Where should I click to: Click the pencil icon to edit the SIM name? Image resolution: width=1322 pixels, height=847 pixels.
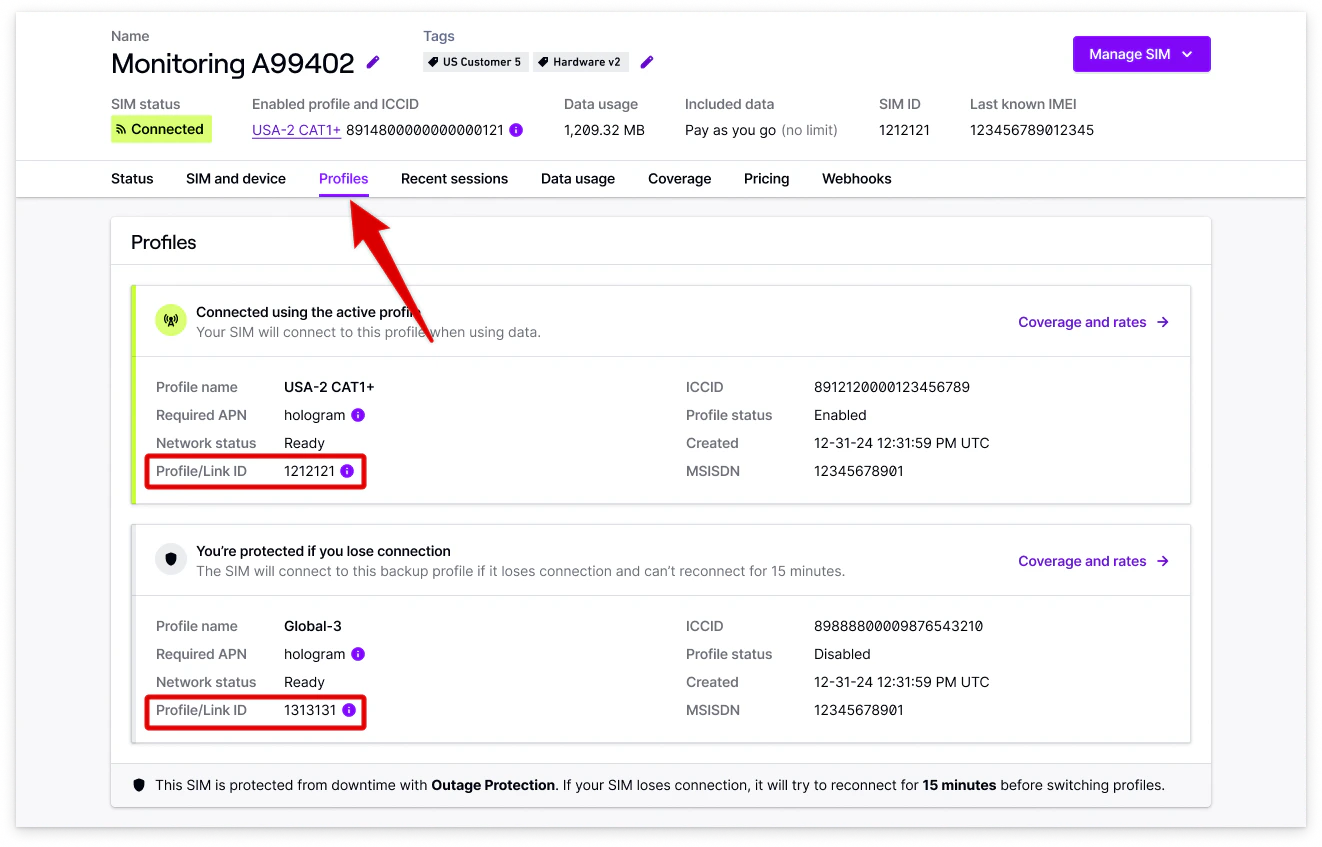[373, 62]
